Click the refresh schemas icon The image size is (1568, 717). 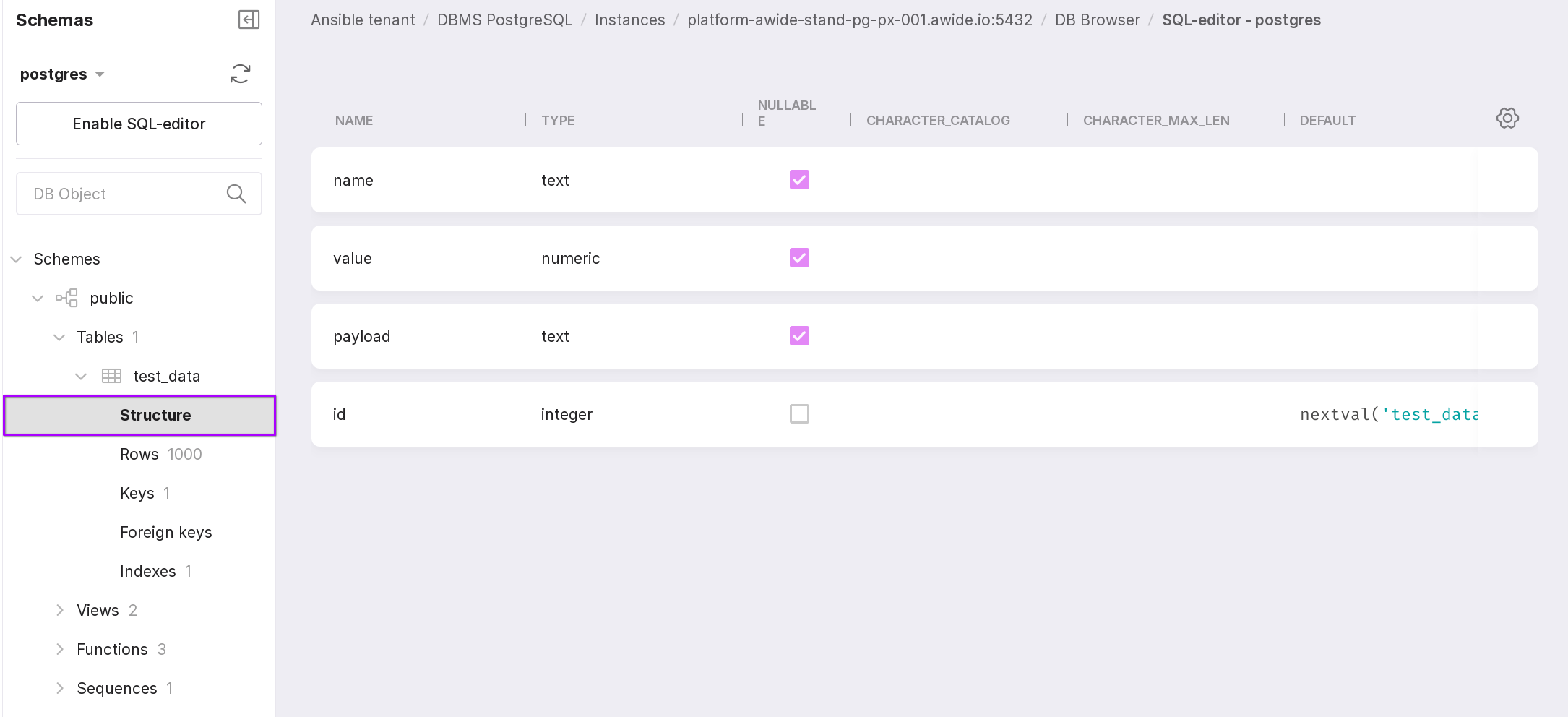click(x=240, y=74)
